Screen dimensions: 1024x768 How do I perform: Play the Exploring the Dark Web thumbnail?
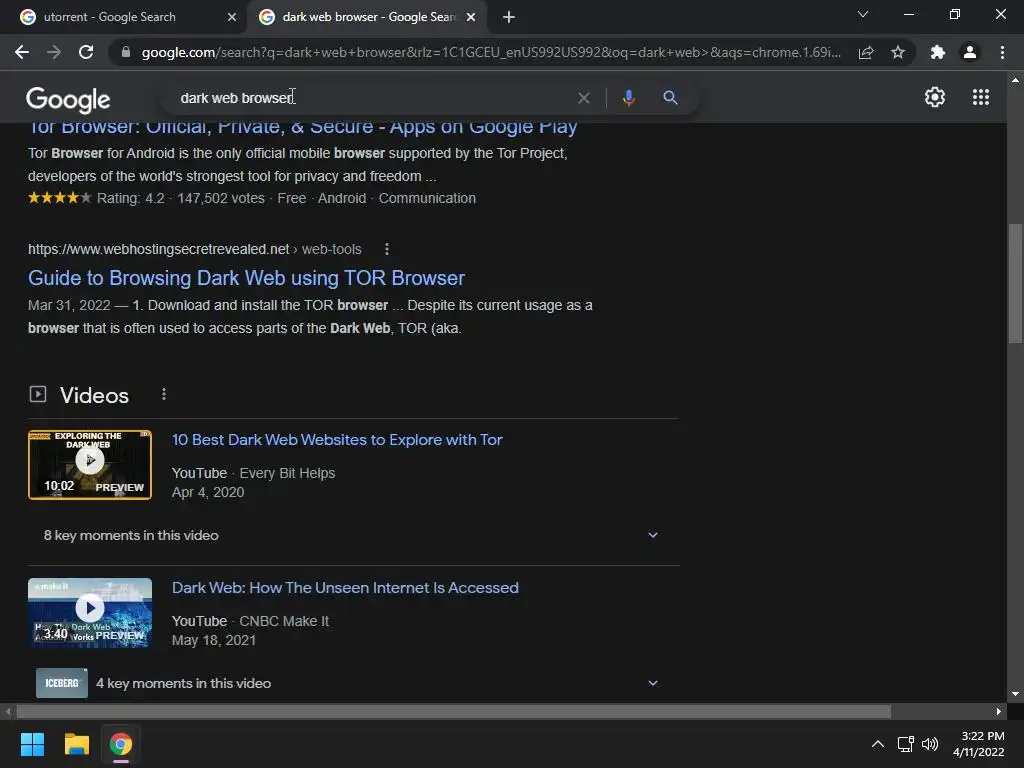pos(90,465)
